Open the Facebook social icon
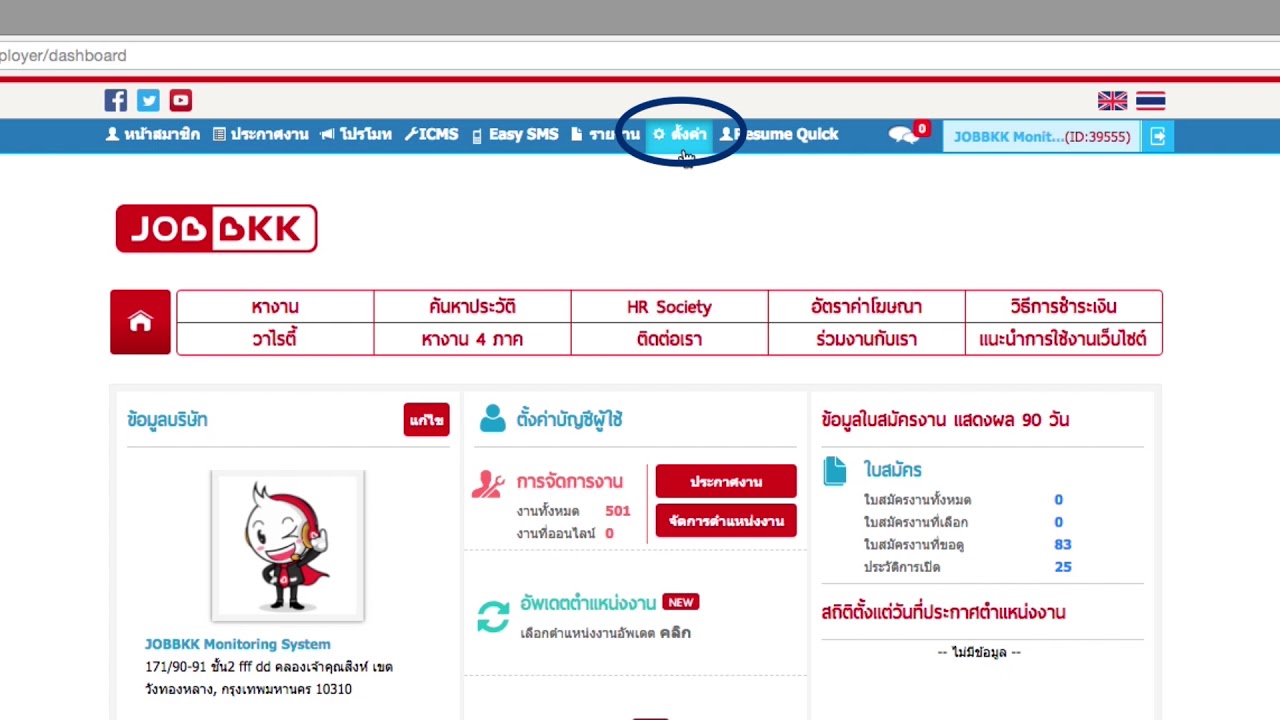Image resolution: width=1280 pixels, height=720 pixels. coord(116,100)
